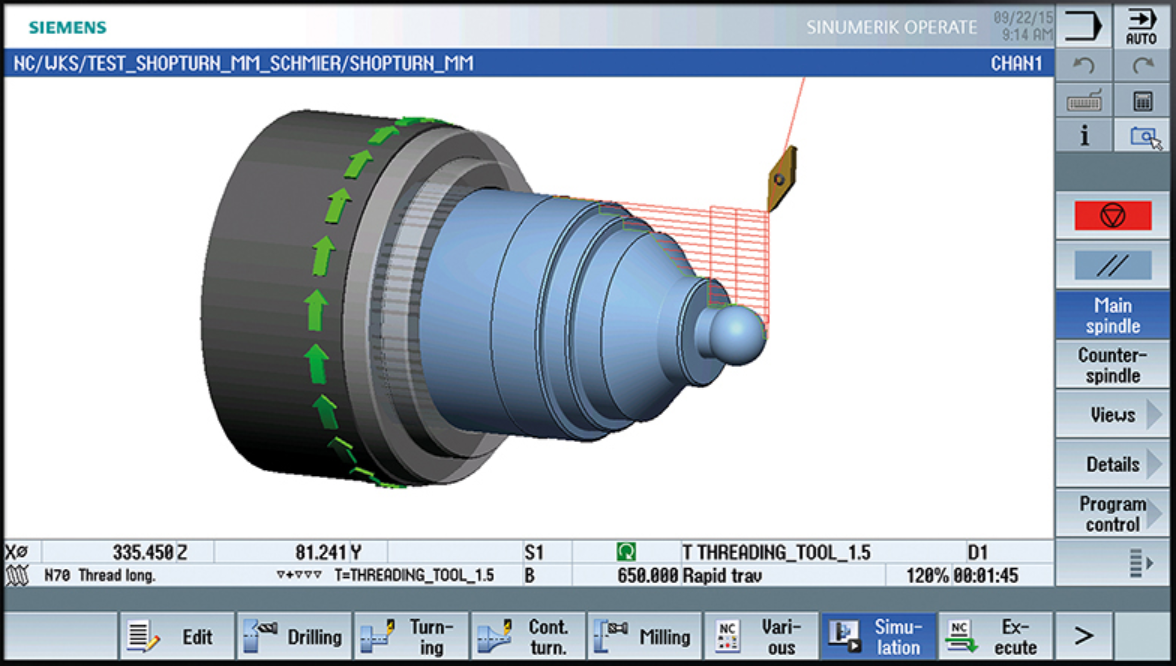Redo the last action
This screenshot has width=1176, height=666.
[x=1142, y=66]
